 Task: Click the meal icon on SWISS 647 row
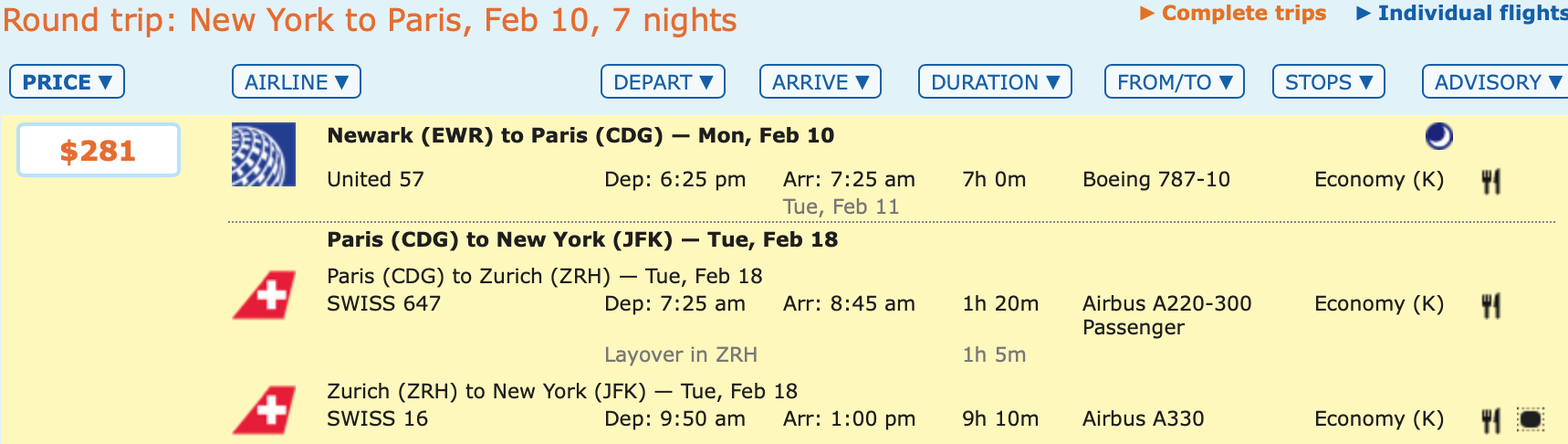point(1490,305)
